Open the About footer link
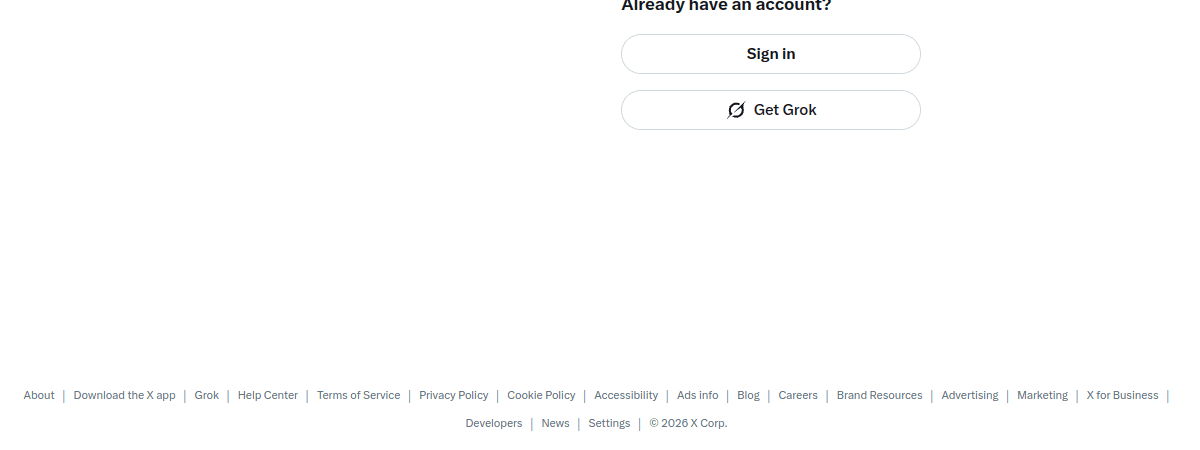This screenshot has height=450, width=1200. click(39, 395)
